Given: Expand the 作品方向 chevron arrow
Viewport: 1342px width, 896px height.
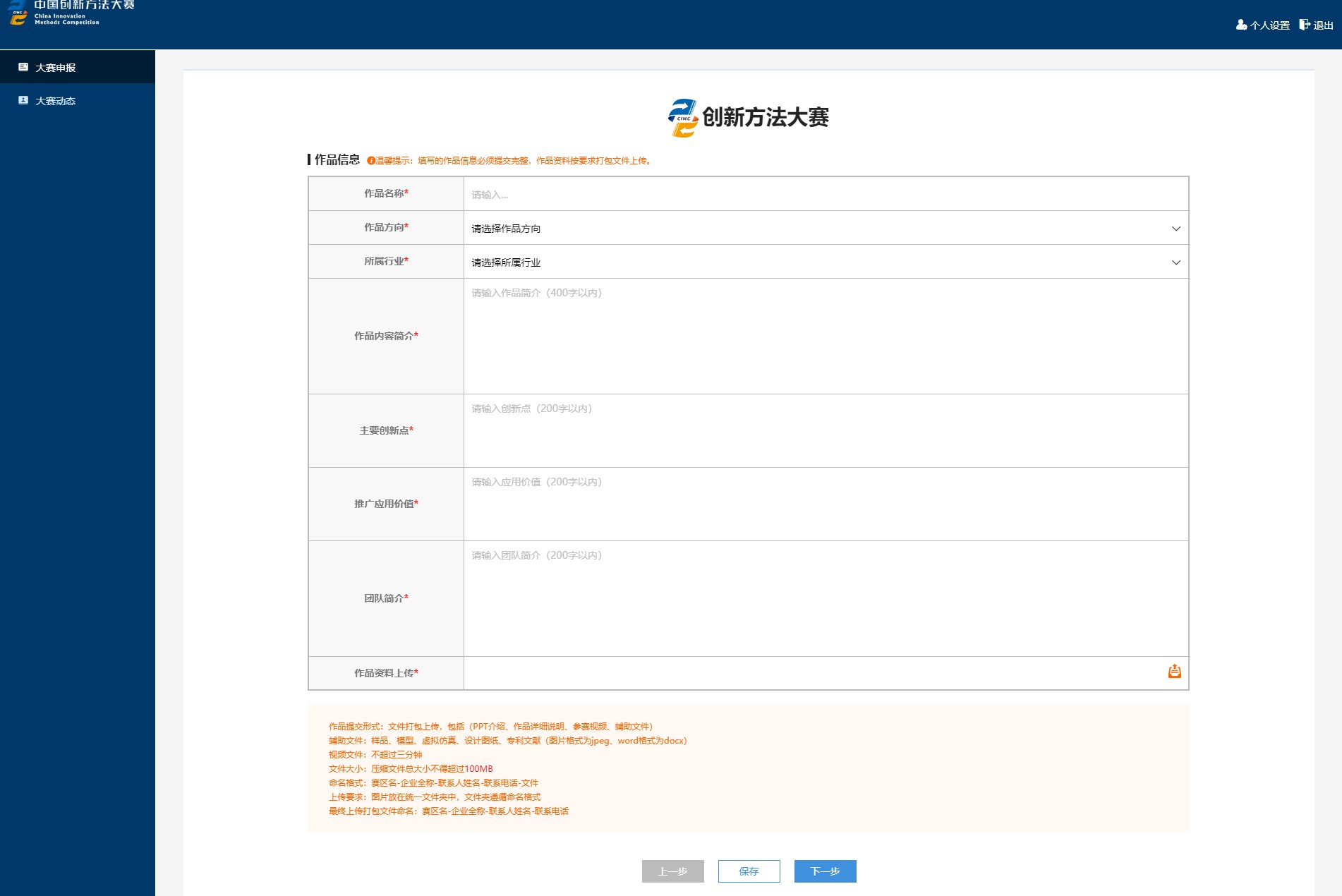Looking at the screenshot, I should (1175, 229).
